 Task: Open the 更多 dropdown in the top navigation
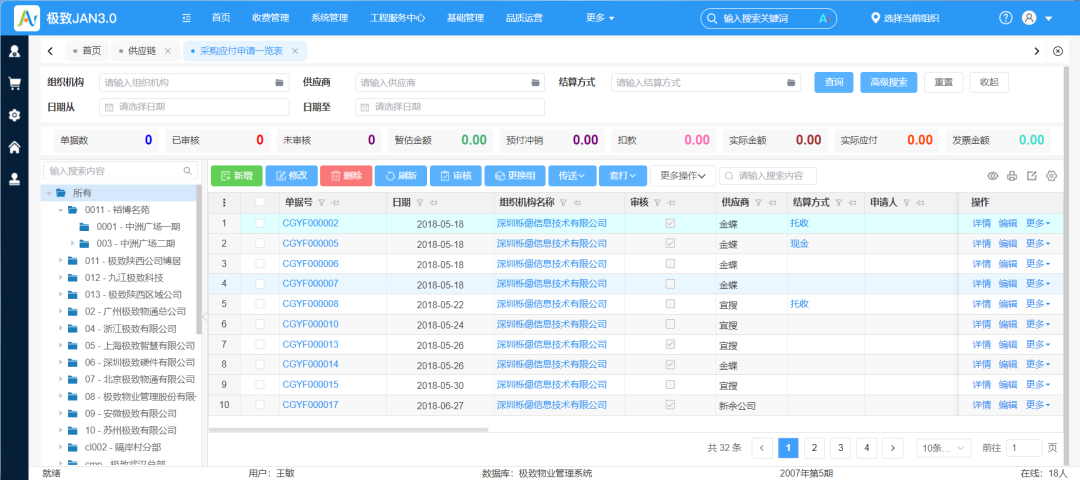click(600, 19)
